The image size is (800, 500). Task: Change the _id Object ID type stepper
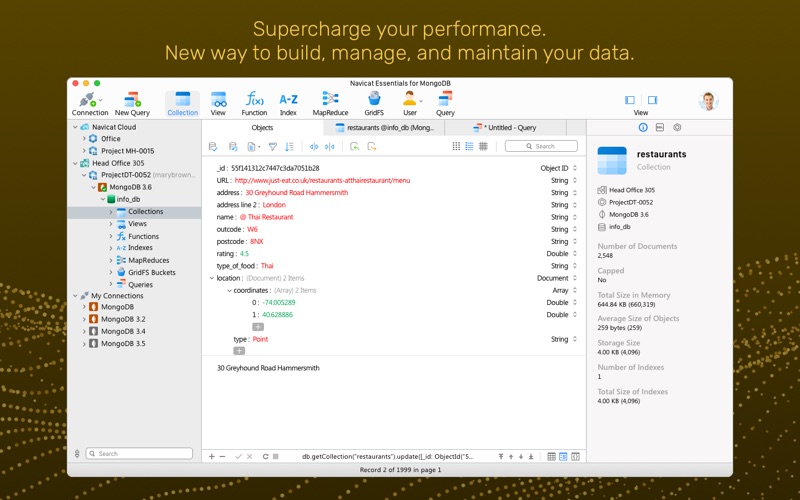coord(575,168)
